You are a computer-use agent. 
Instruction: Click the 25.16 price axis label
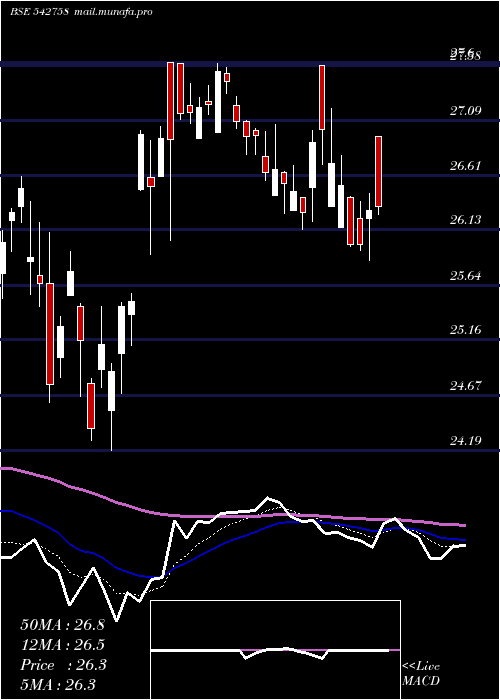(x=466, y=330)
